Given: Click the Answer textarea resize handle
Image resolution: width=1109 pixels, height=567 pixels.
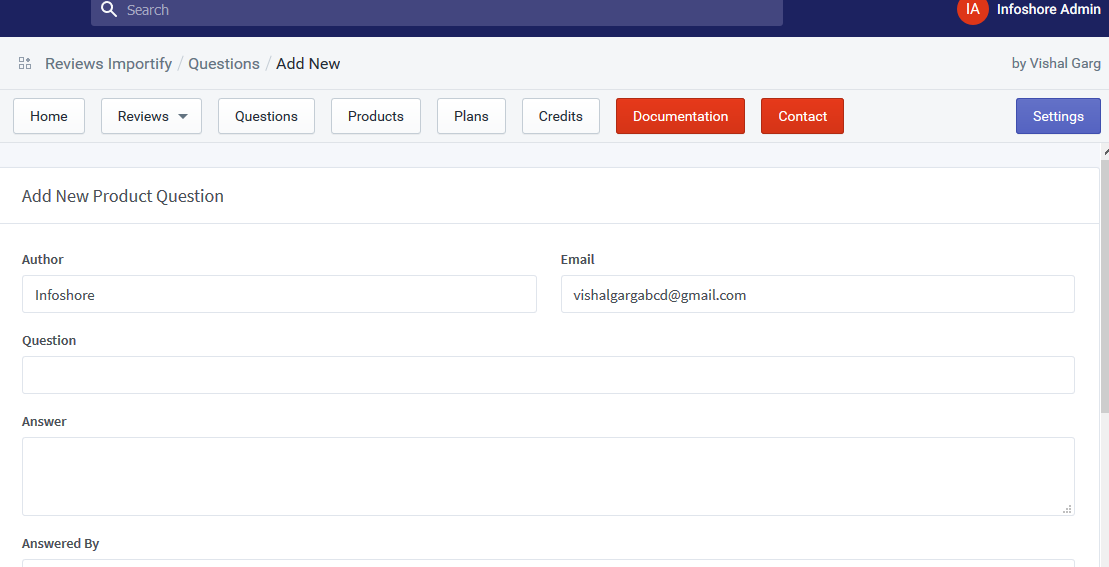Looking at the screenshot, I should click(1067, 508).
